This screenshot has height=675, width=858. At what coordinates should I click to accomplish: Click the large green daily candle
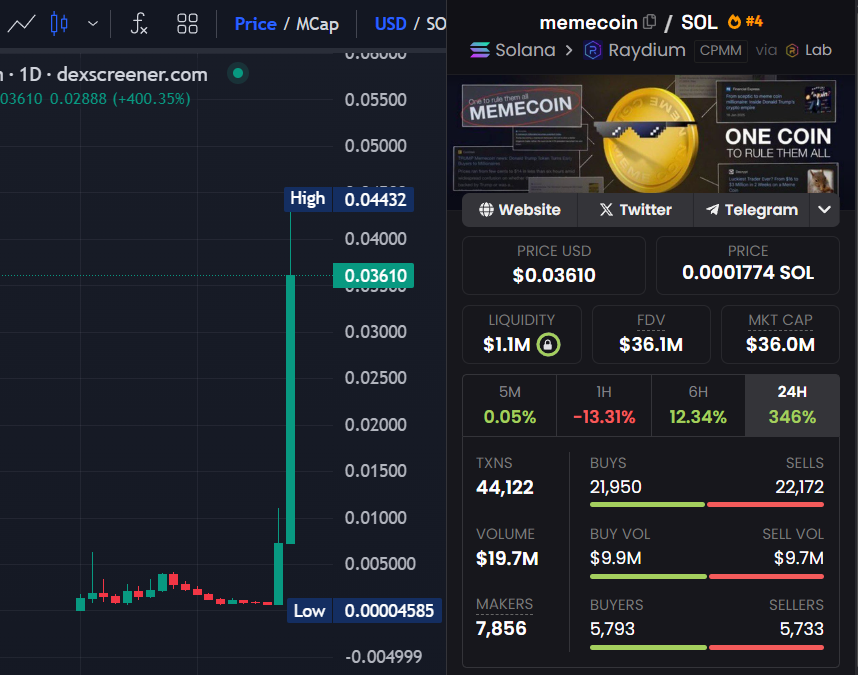click(x=291, y=409)
